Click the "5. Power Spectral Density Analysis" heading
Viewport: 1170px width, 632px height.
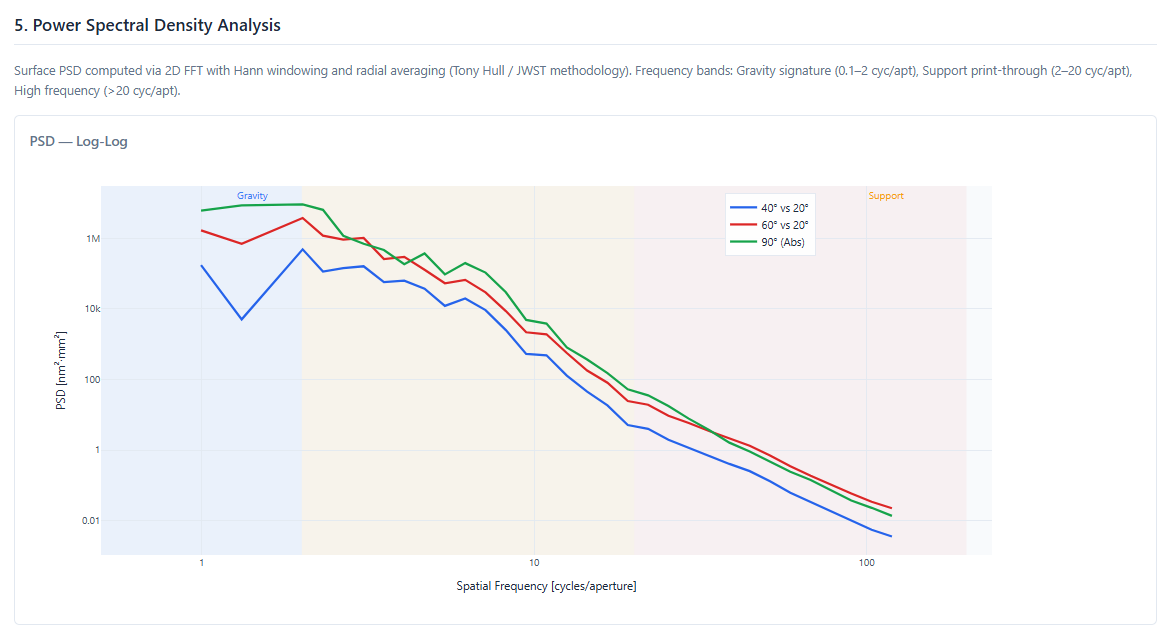147,26
